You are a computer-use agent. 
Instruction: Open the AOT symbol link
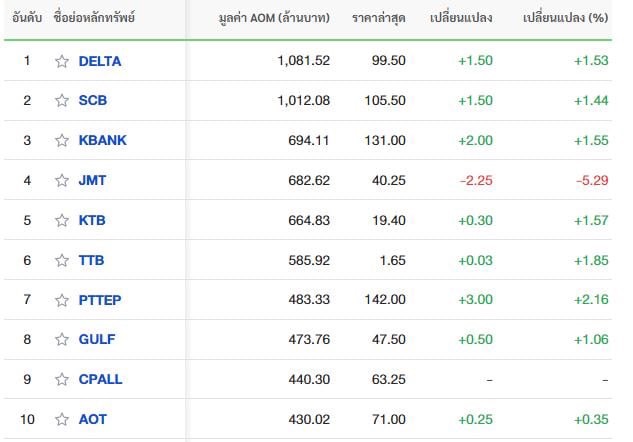92,419
